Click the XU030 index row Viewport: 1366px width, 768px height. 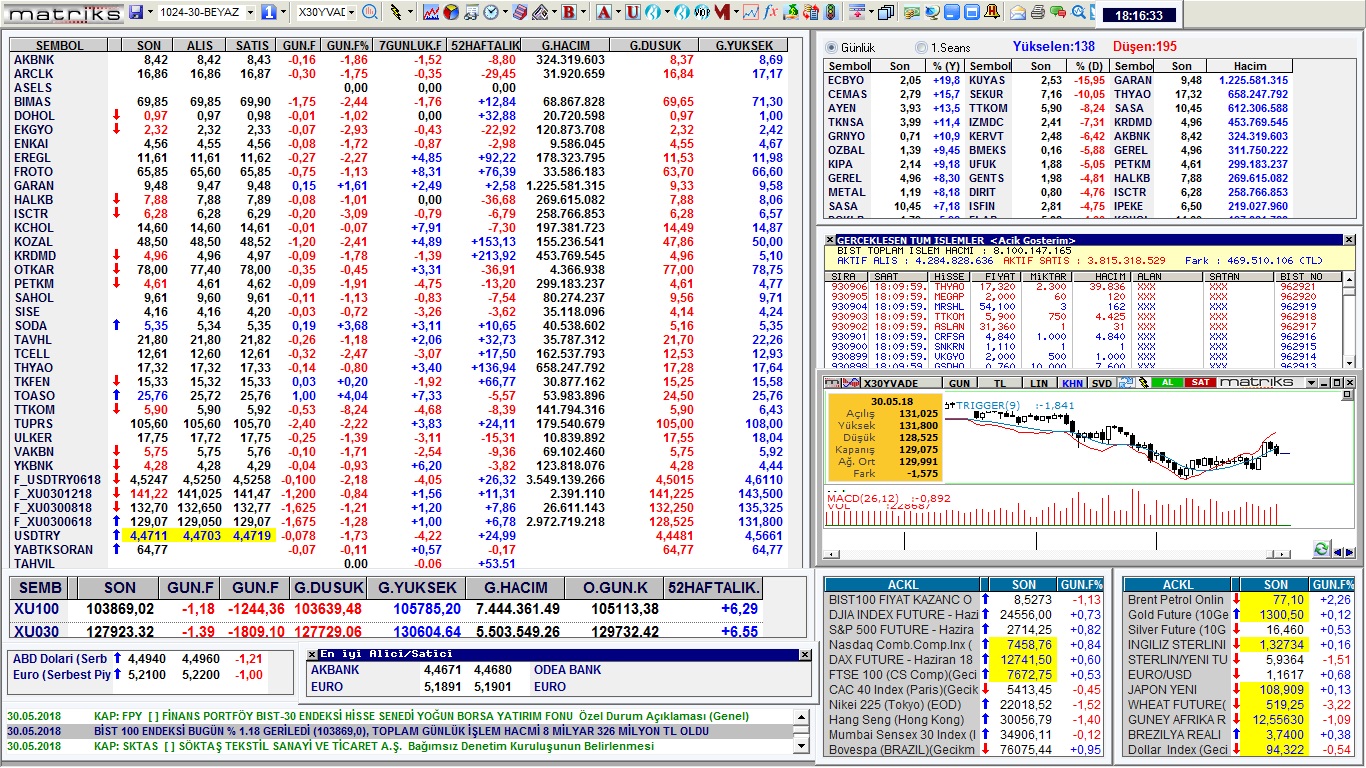coord(387,631)
